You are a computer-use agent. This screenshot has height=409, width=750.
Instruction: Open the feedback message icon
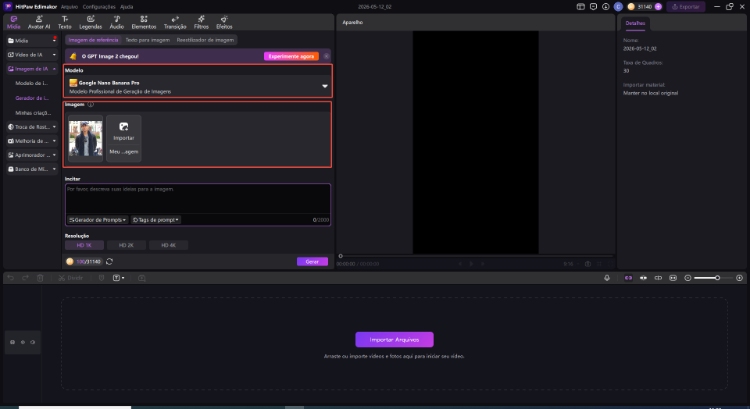coord(593,7)
